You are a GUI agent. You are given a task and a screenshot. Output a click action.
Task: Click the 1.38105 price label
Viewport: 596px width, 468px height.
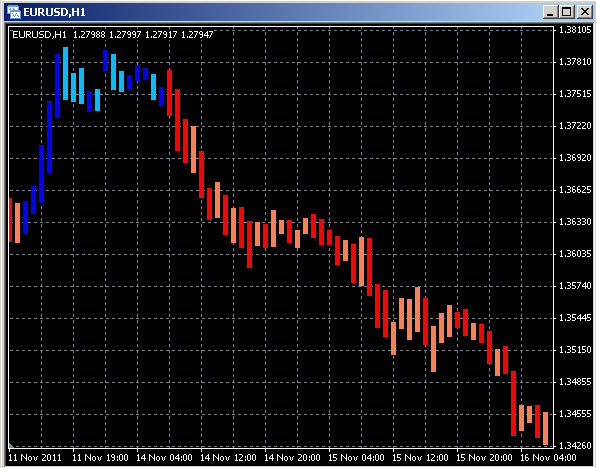pyautogui.click(x=575, y=30)
